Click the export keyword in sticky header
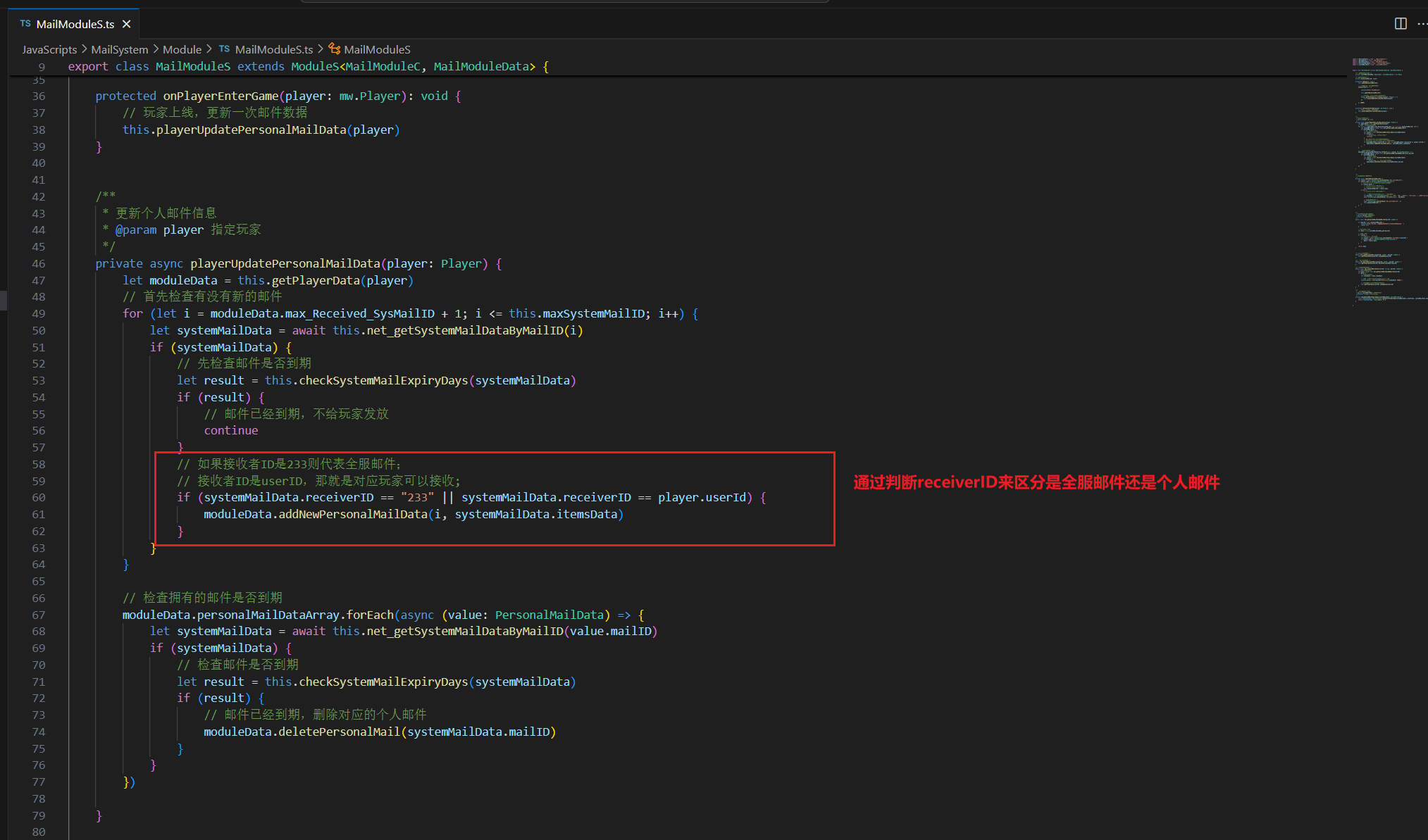The height and width of the screenshot is (840, 1428). point(88,66)
